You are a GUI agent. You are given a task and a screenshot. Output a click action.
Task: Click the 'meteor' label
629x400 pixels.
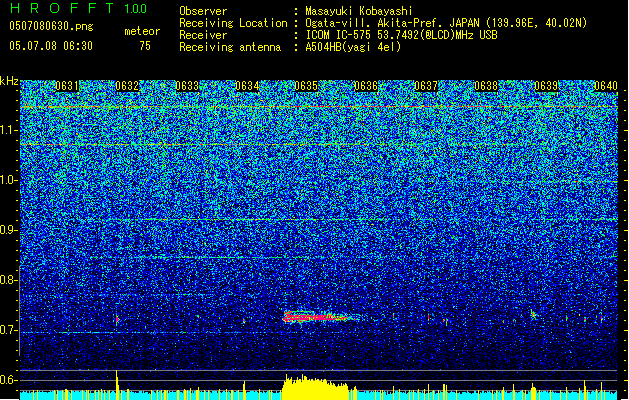[142, 31]
